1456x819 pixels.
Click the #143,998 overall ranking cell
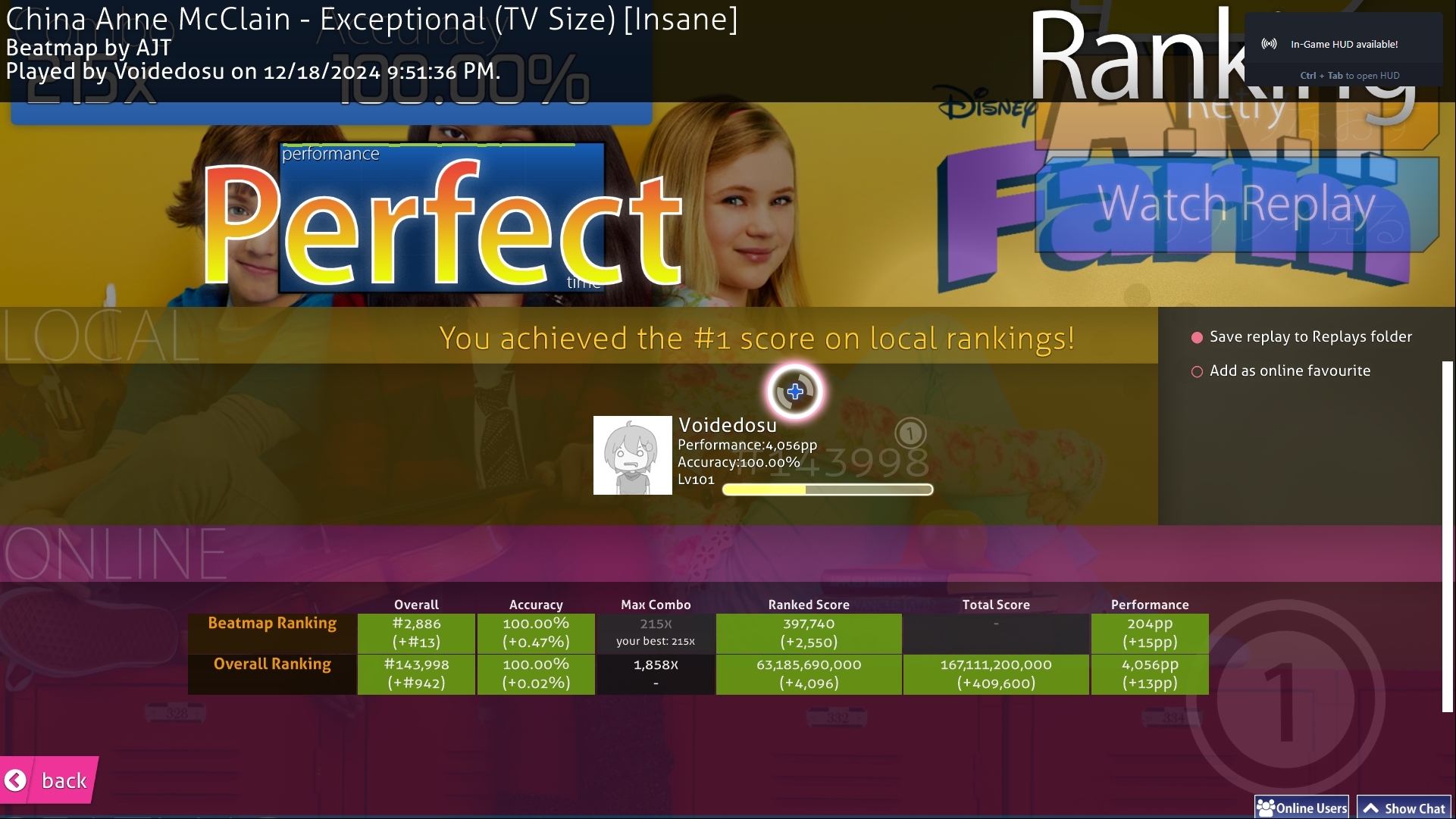click(x=416, y=674)
